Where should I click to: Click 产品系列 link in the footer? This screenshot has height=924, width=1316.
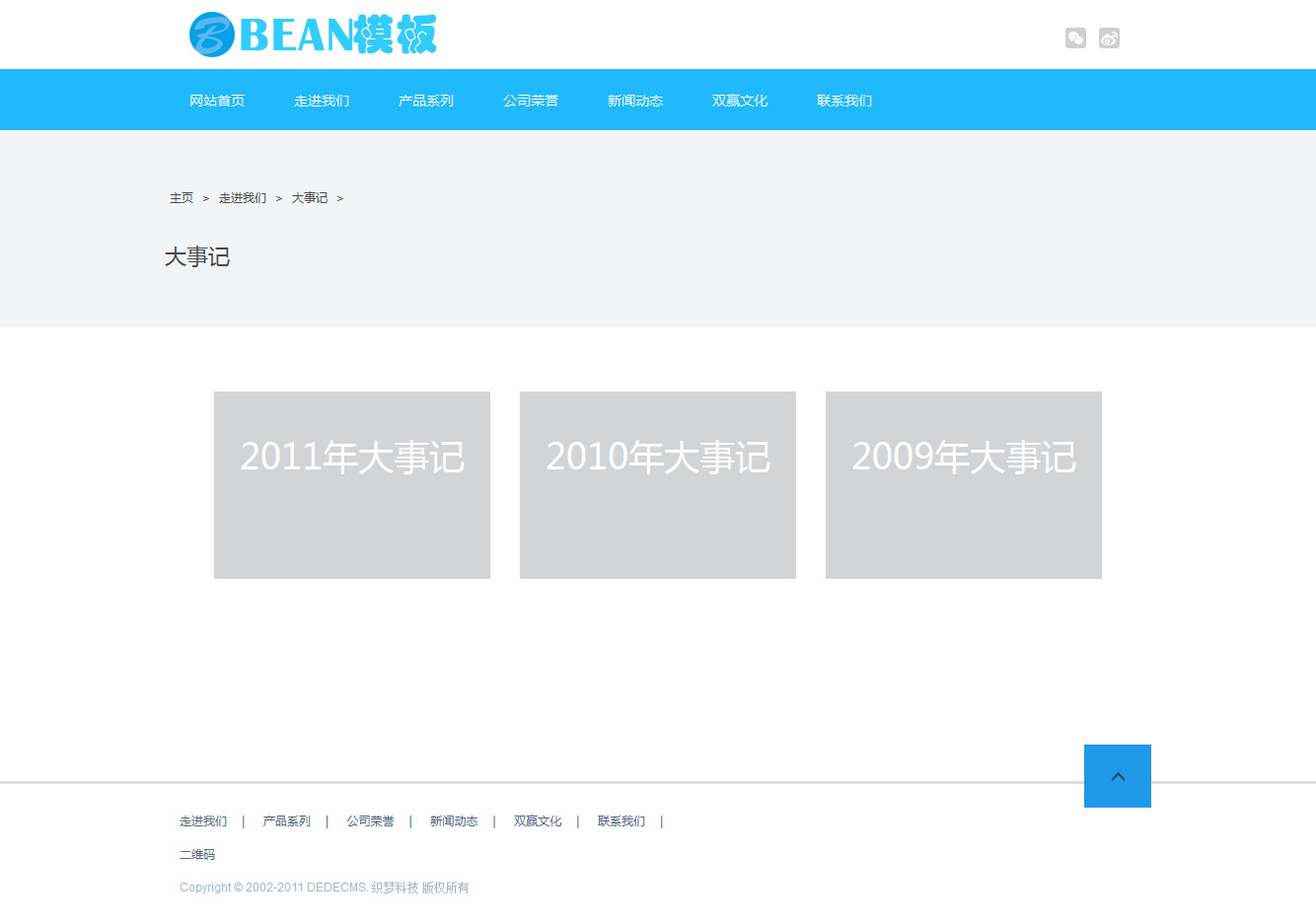click(x=286, y=821)
